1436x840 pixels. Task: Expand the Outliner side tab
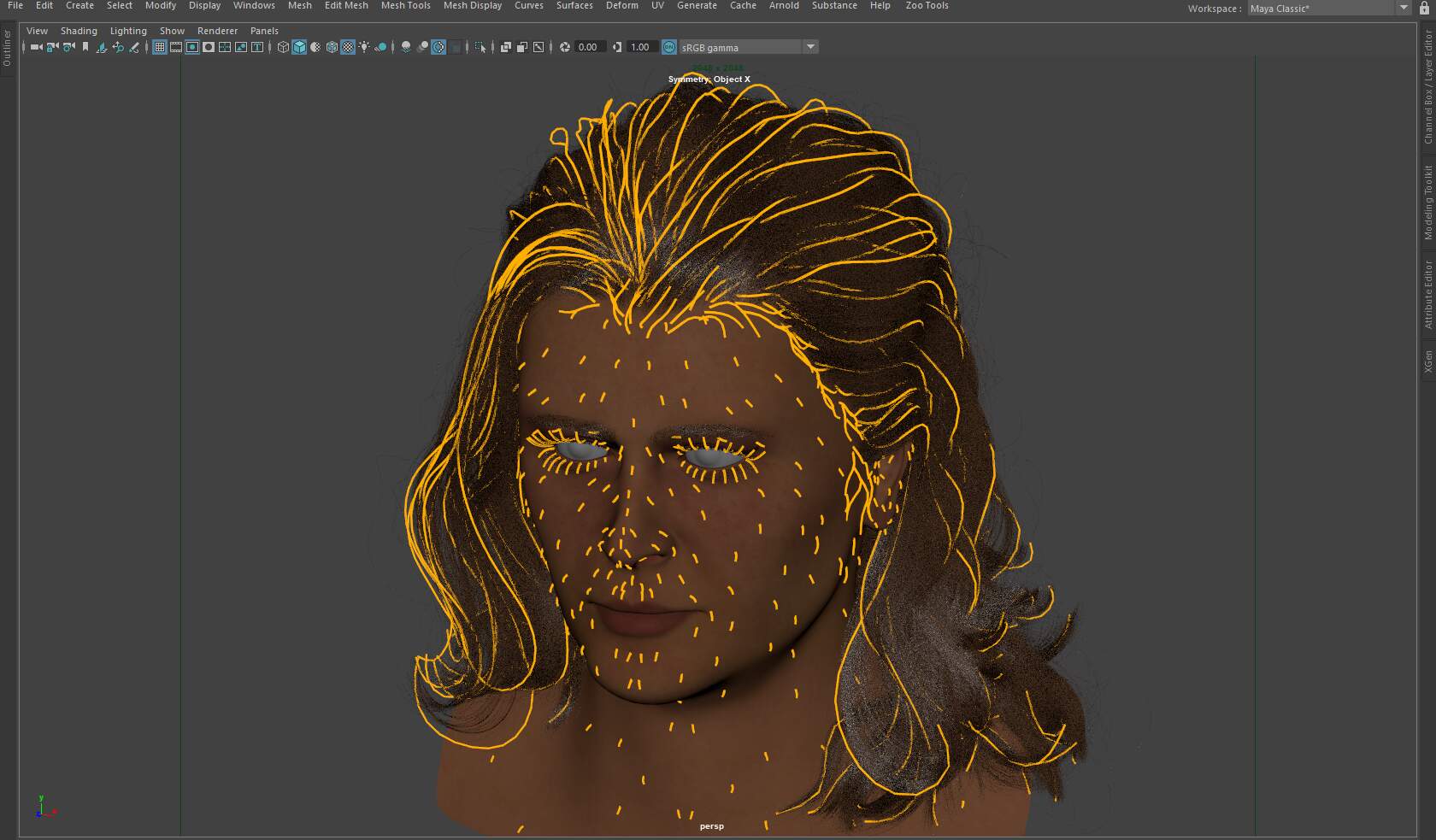[7, 49]
